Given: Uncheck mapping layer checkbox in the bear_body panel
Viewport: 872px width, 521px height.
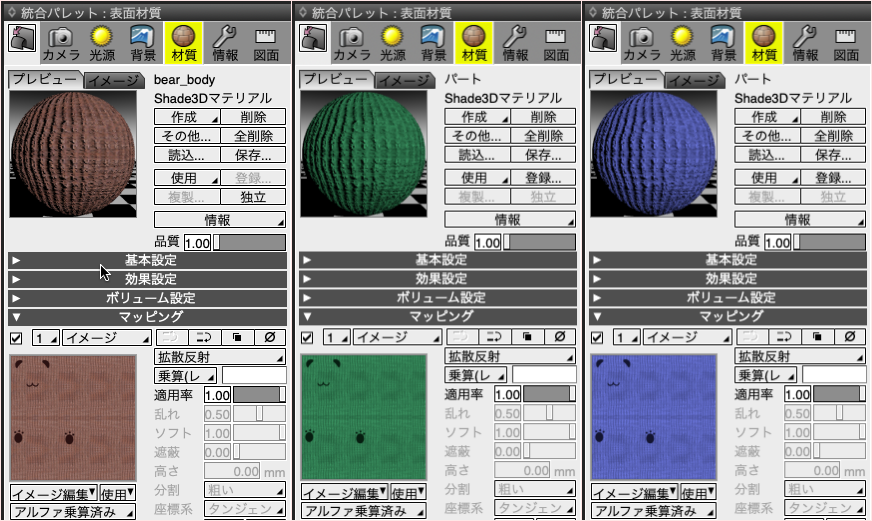Looking at the screenshot, I should 16,338.
